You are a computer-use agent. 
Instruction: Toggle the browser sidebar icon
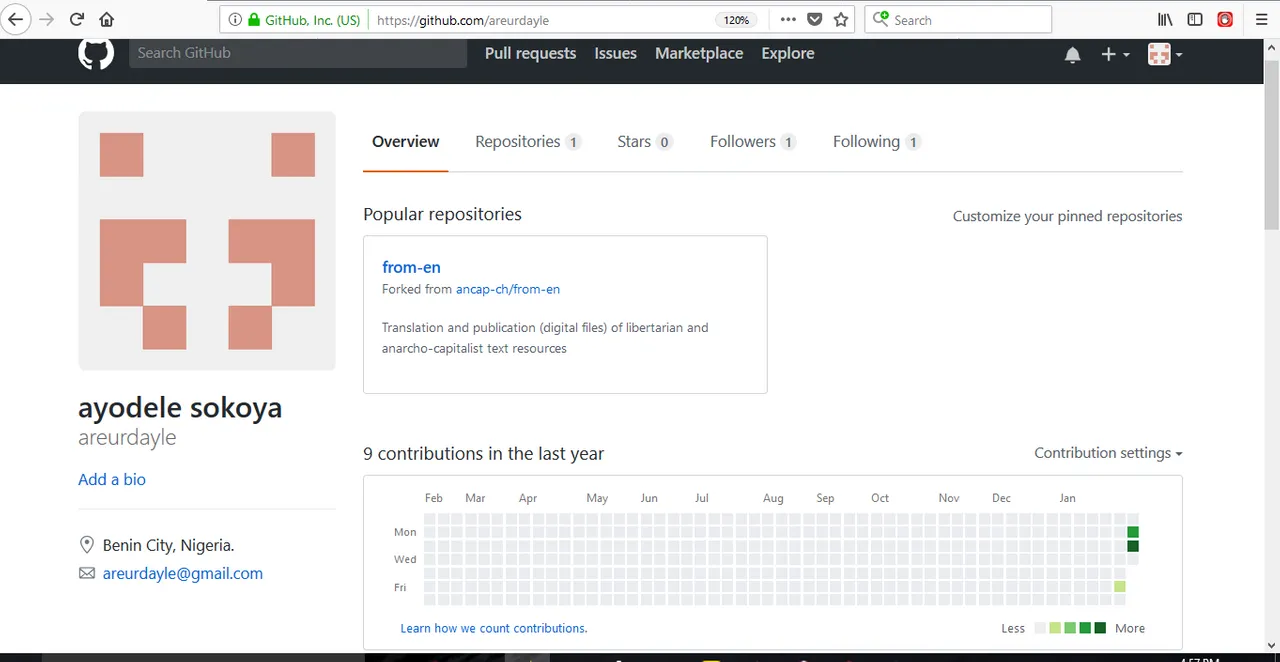coord(1195,19)
